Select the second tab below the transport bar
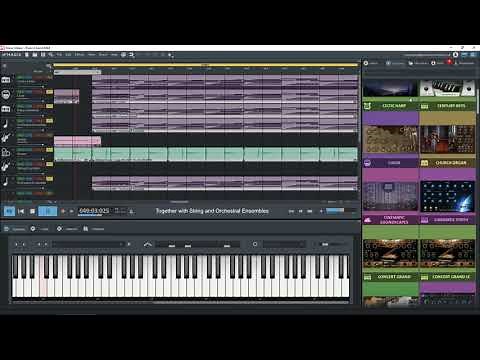This screenshot has height=360, width=480. coord(39,229)
